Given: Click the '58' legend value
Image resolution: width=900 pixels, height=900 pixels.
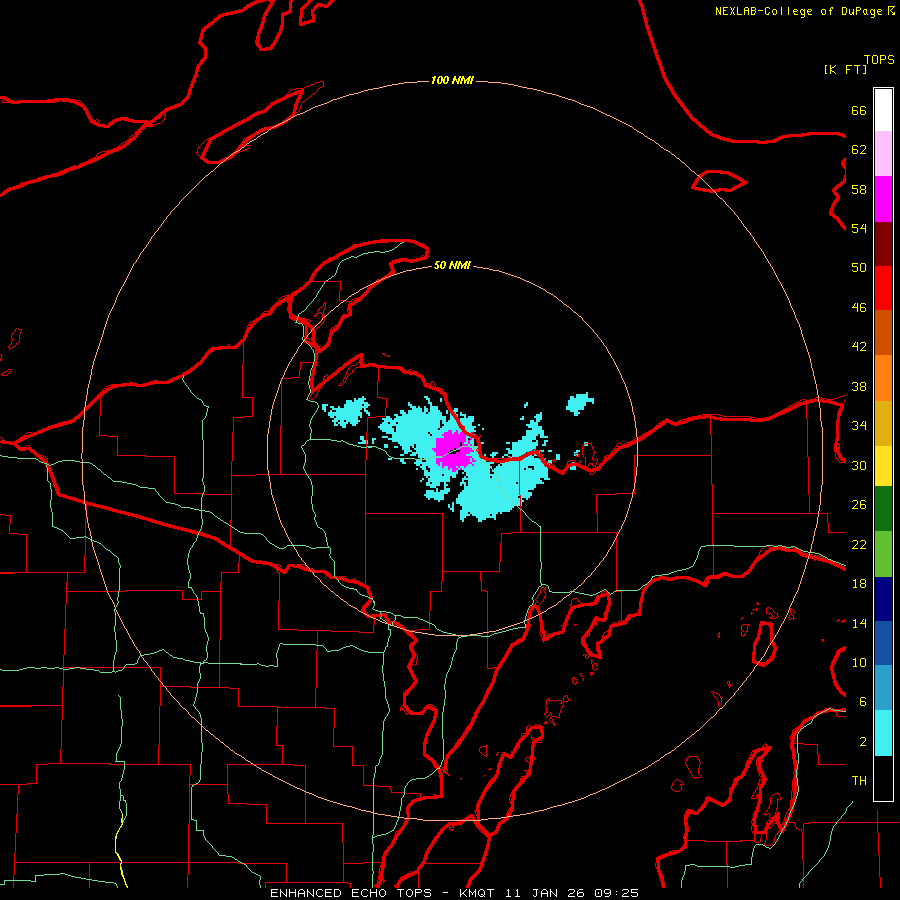Looking at the screenshot, I should pos(859,189).
